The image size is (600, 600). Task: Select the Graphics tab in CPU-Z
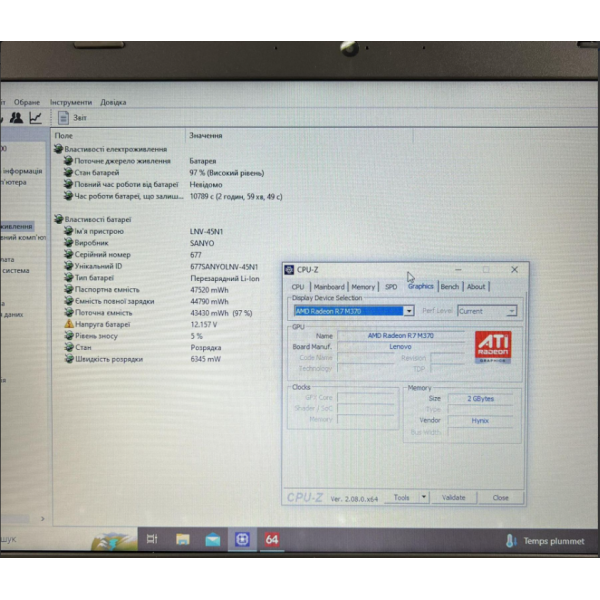coord(421,286)
